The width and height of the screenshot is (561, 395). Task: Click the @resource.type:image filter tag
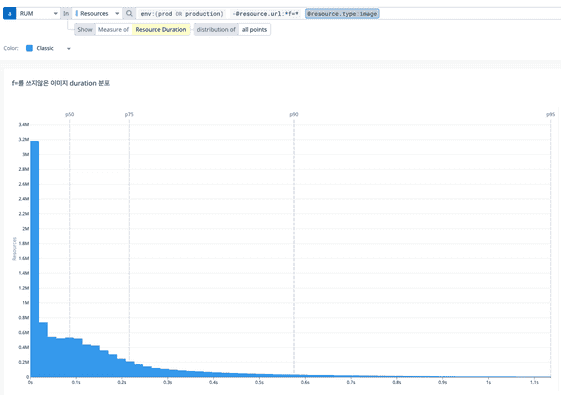coord(342,14)
